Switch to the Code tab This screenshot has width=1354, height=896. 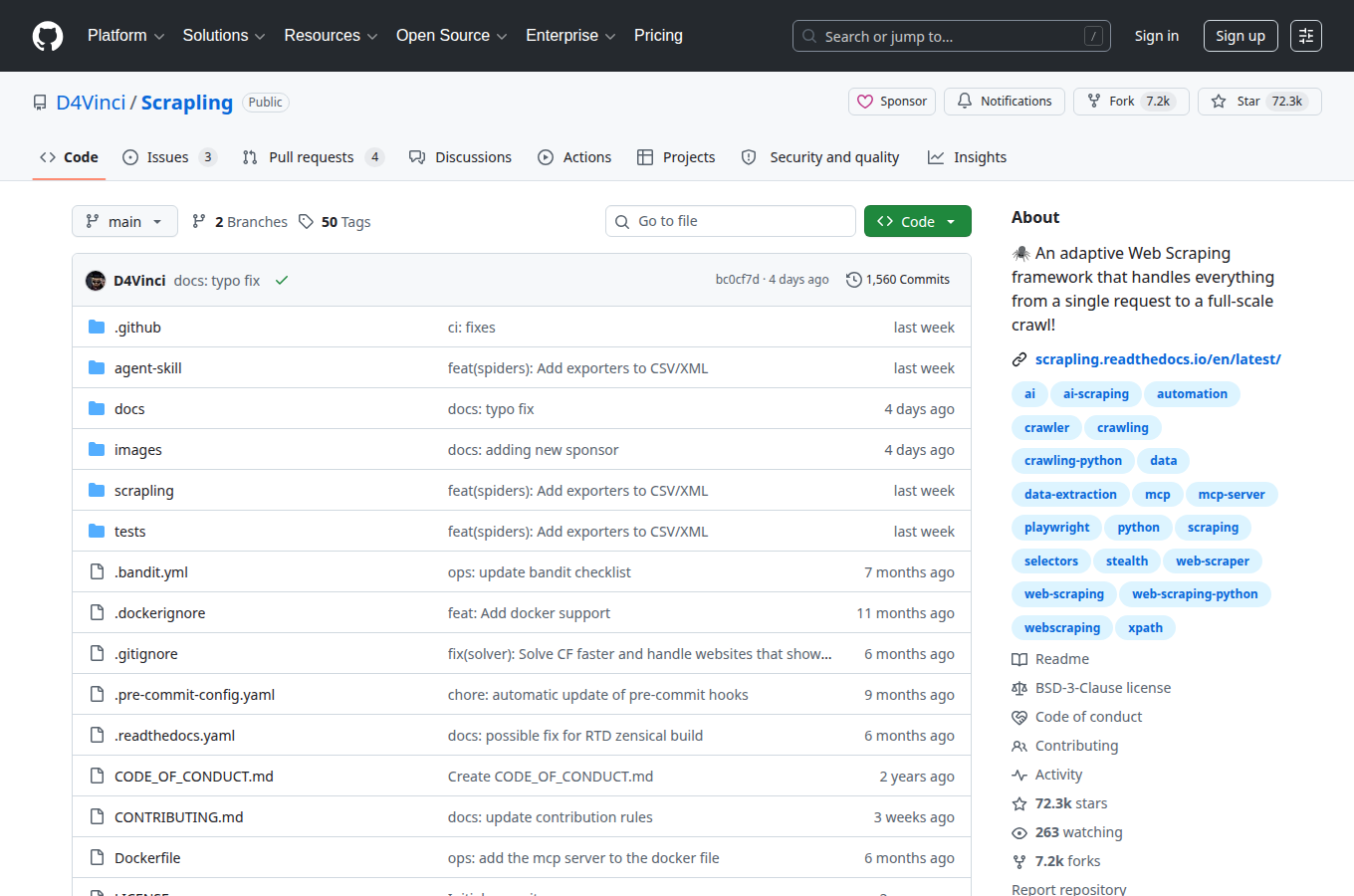click(x=69, y=157)
